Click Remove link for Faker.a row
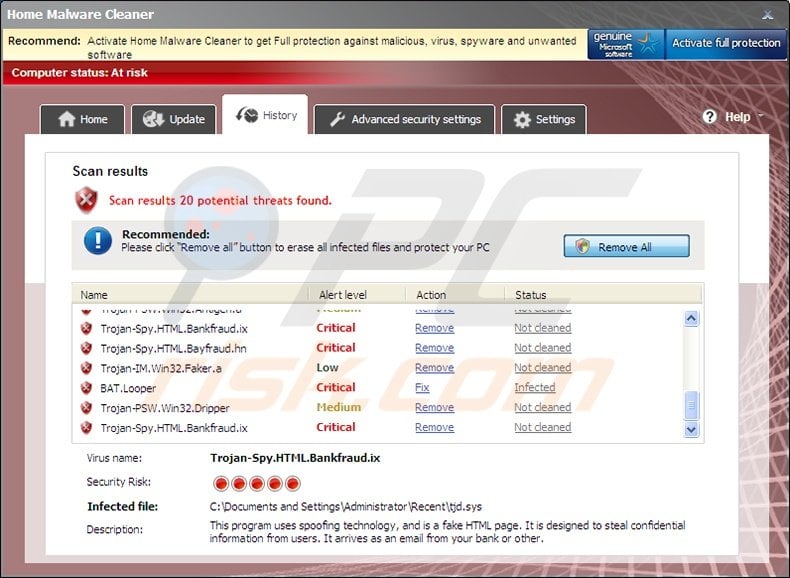This screenshot has height=578, width=790. pyautogui.click(x=434, y=368)
